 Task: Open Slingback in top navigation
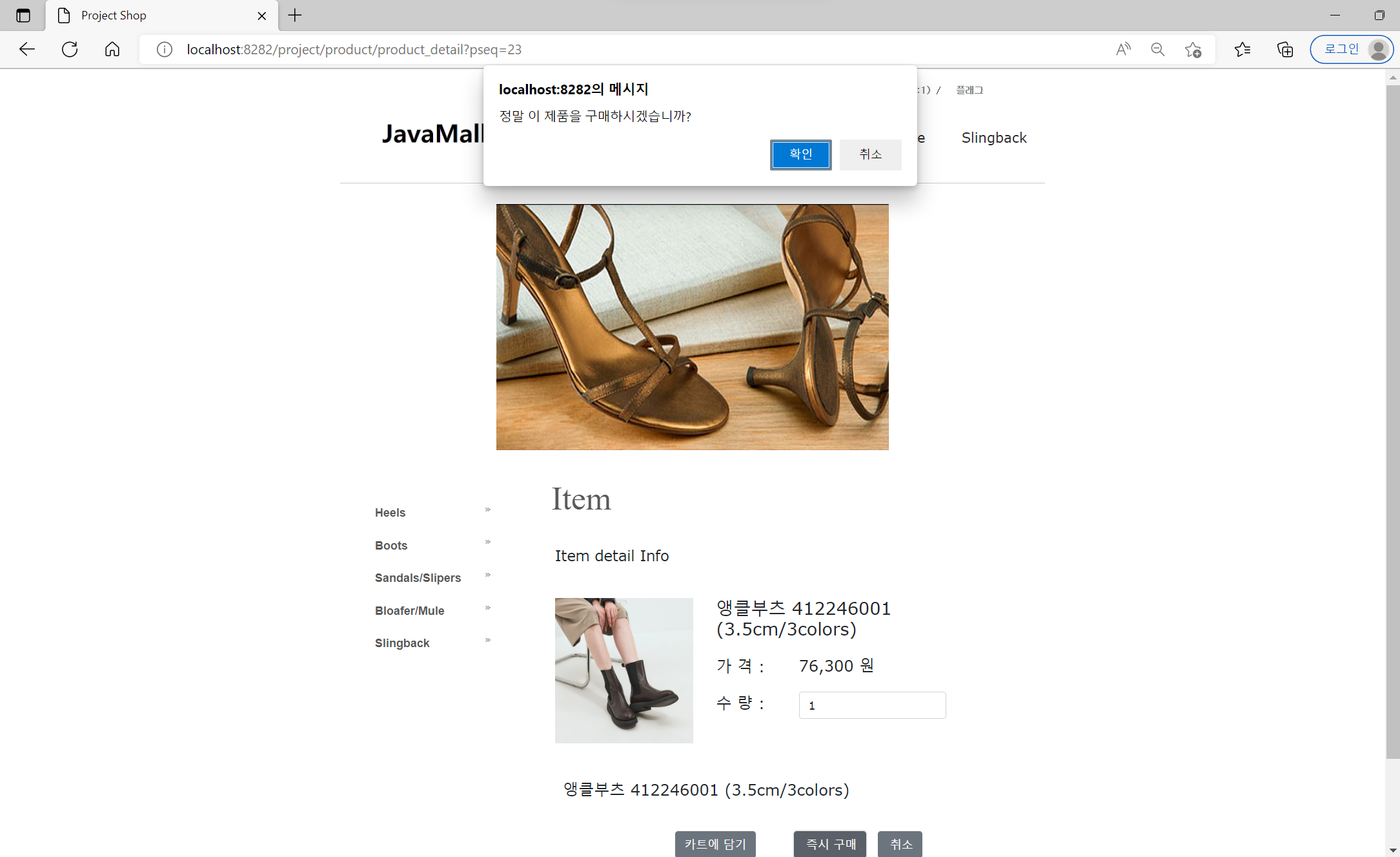pyautogui.click(x=994, y=138)
